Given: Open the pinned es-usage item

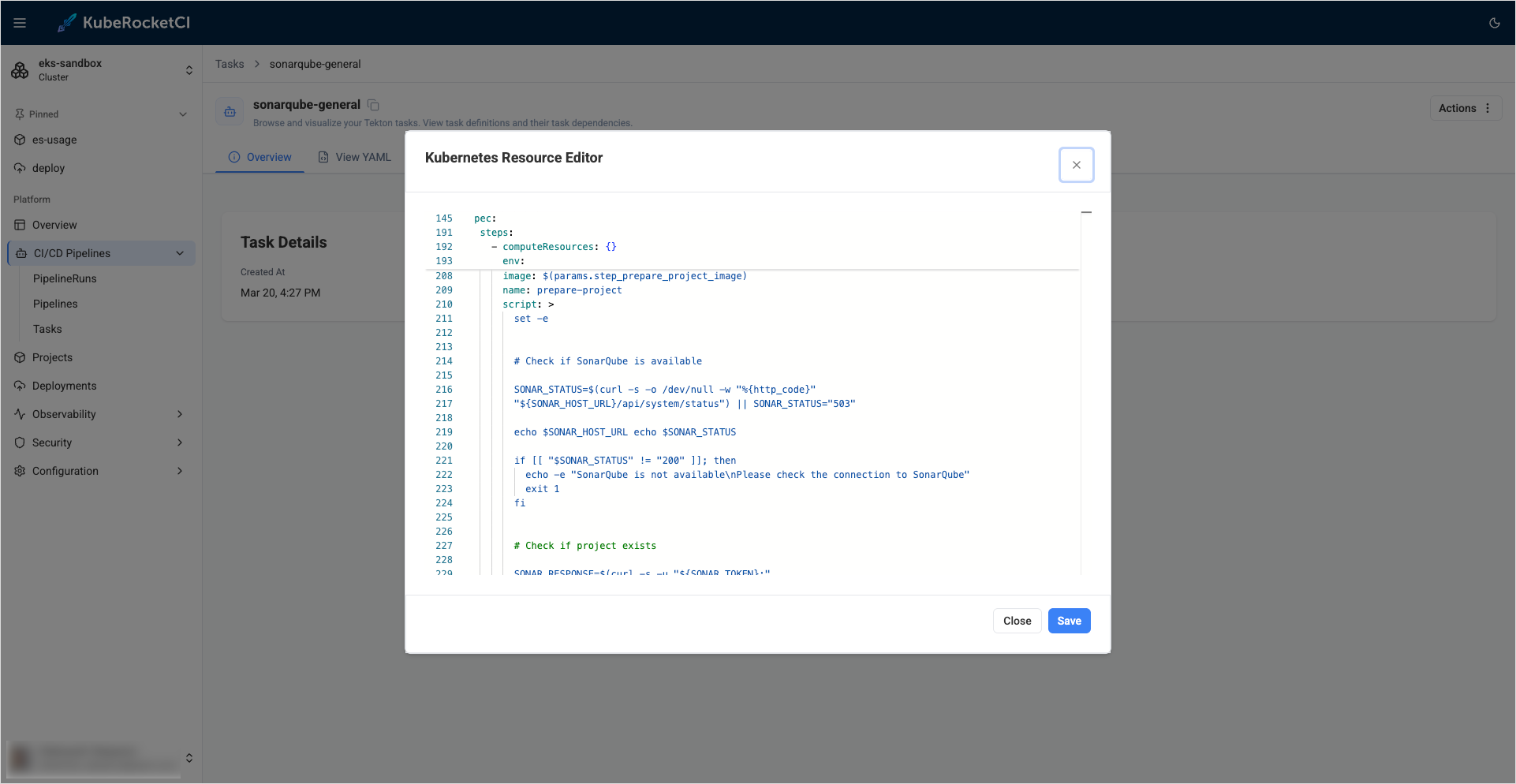Looking at the screenshot, I should point(54,140).
